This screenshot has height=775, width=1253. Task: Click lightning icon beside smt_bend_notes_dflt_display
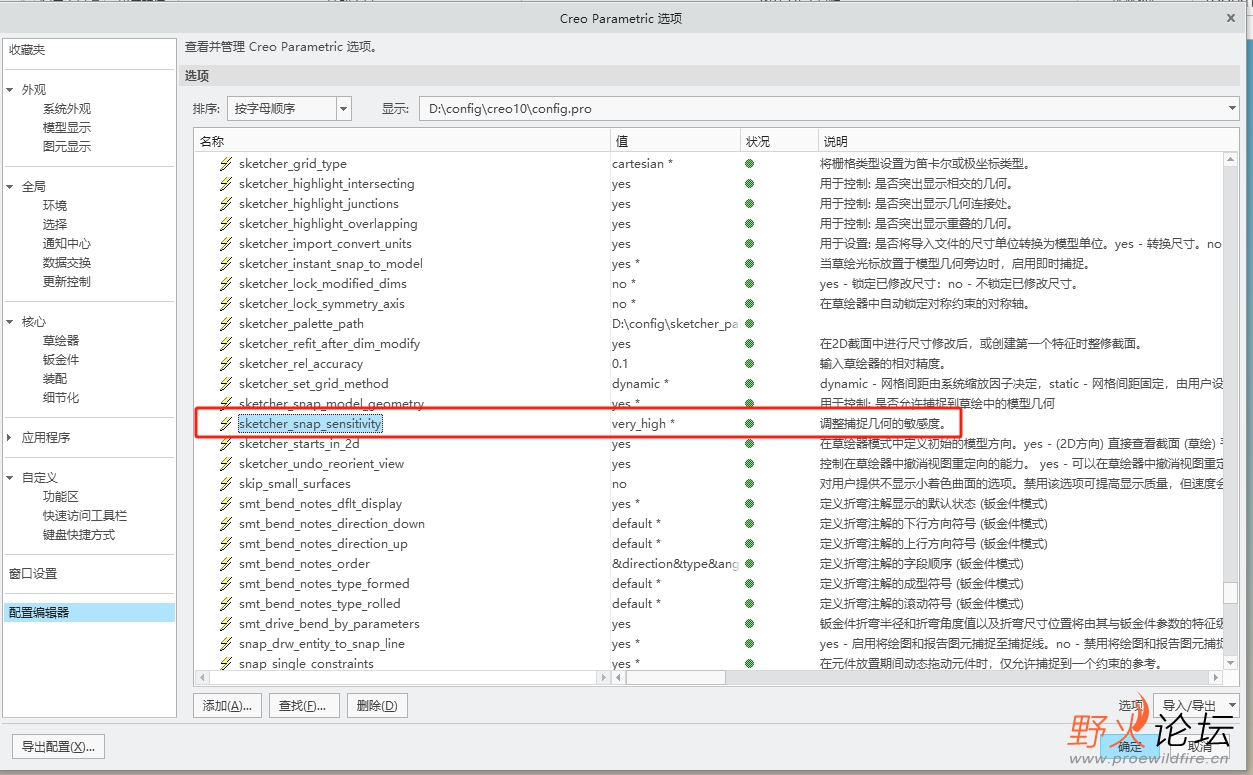click(226, 504)
